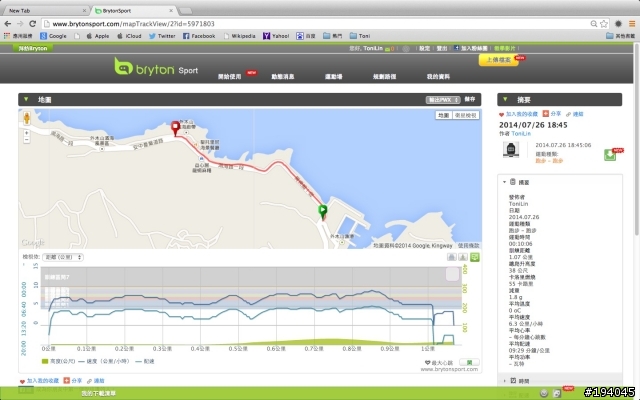Click the first gray chart view icon
Image resolution: width=640 pixels, height=400 pixels.
coord(451,257)
